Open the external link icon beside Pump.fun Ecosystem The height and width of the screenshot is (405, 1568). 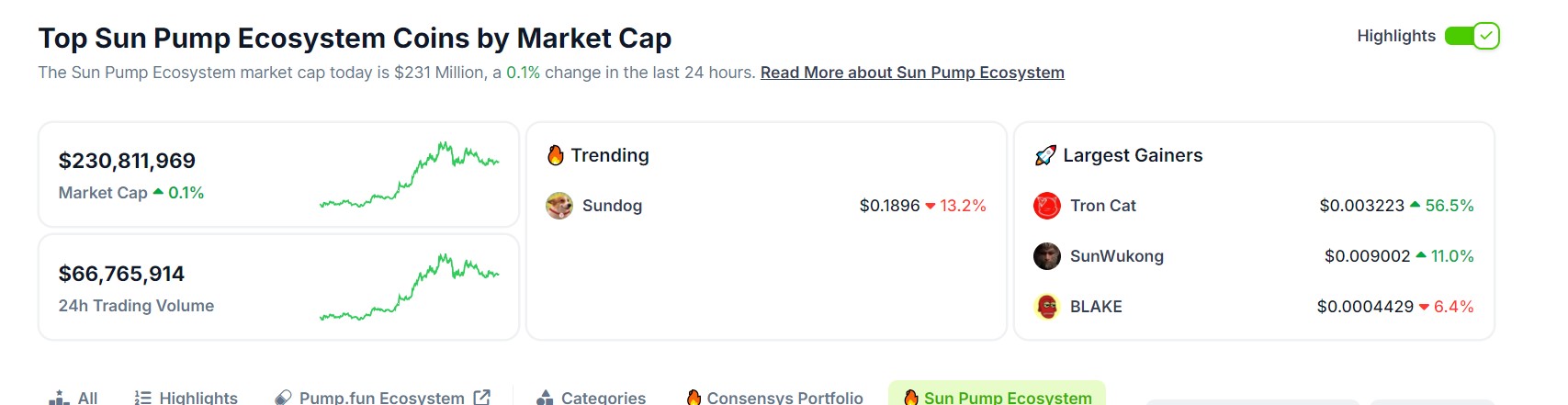click(x=481, y=398)
